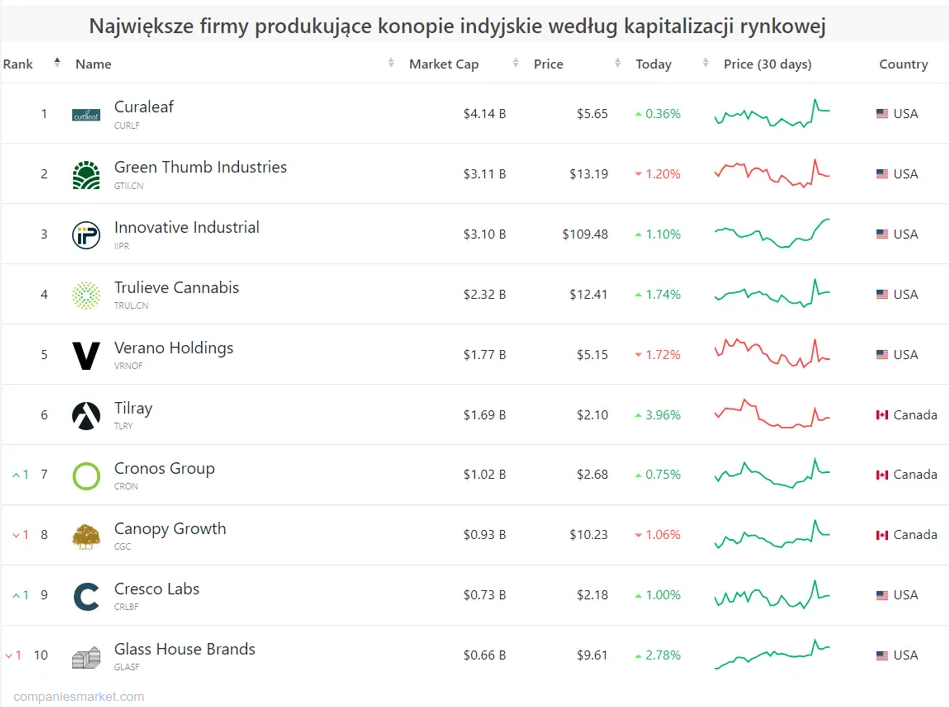
Task: Click the Cresco Labs C logo
Action: coord(86,597)
